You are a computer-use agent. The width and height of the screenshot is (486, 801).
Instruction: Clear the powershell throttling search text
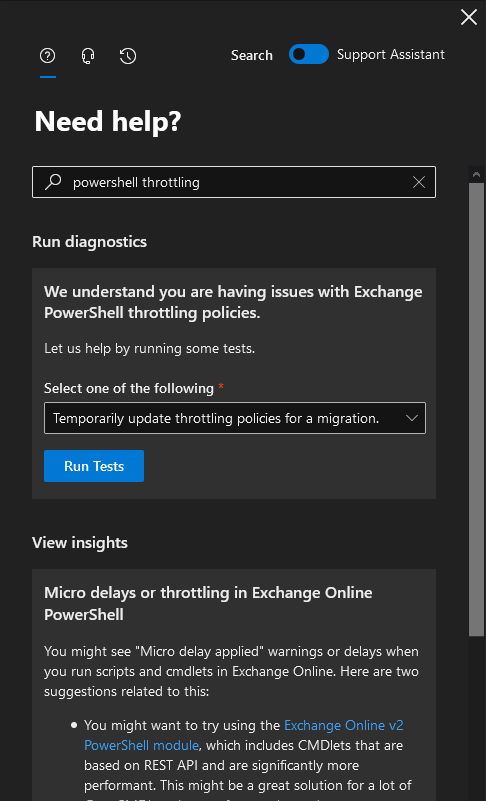[x=419, y=182]
